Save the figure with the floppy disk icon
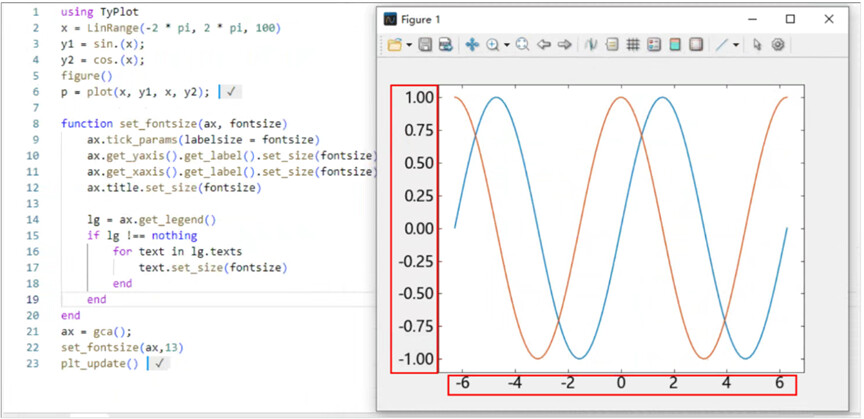 425,45
